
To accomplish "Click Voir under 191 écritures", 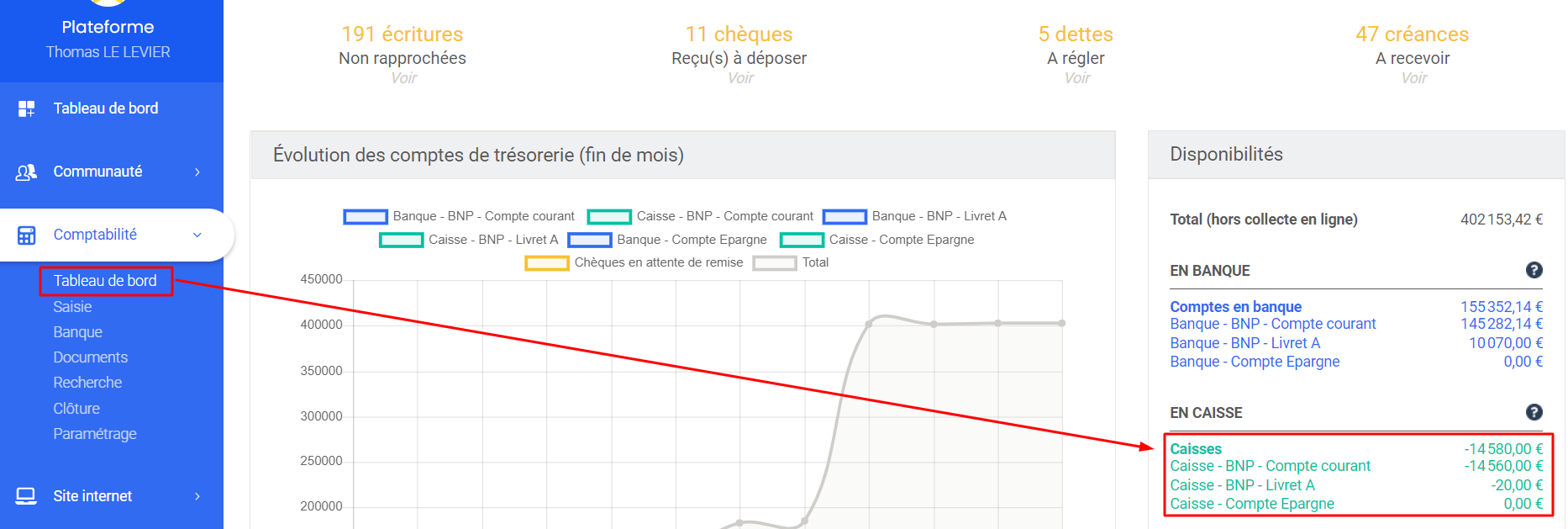I will pyautogui.click(x=403, y=78).
